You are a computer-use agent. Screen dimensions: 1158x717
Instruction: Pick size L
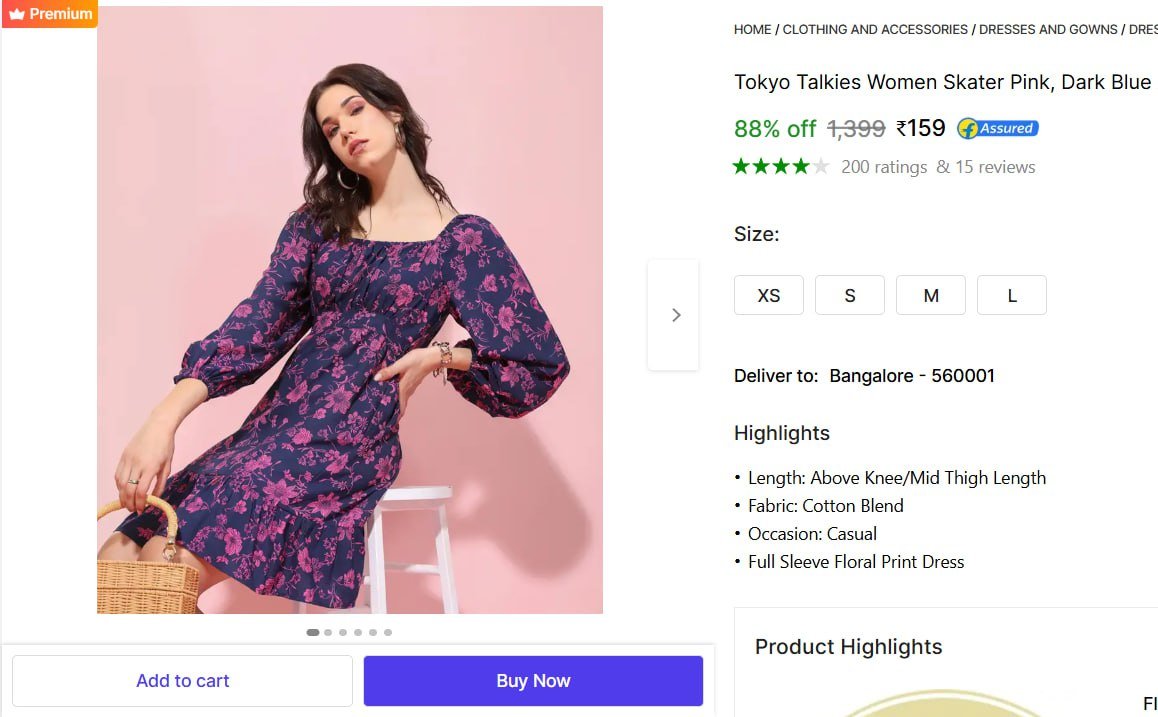pyautogui.click(x=1011, y=296)
